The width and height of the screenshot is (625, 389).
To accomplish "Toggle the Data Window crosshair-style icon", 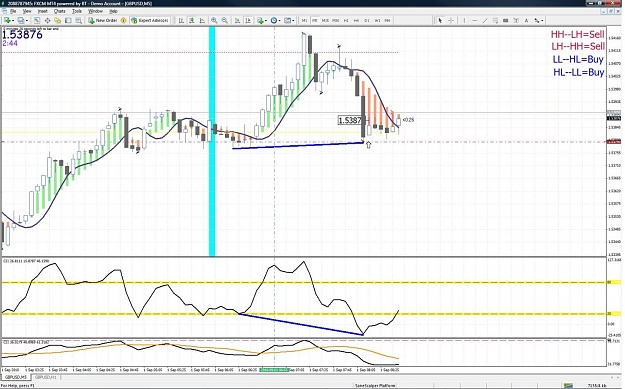I will pyautogui.click(x=47, y=20).
